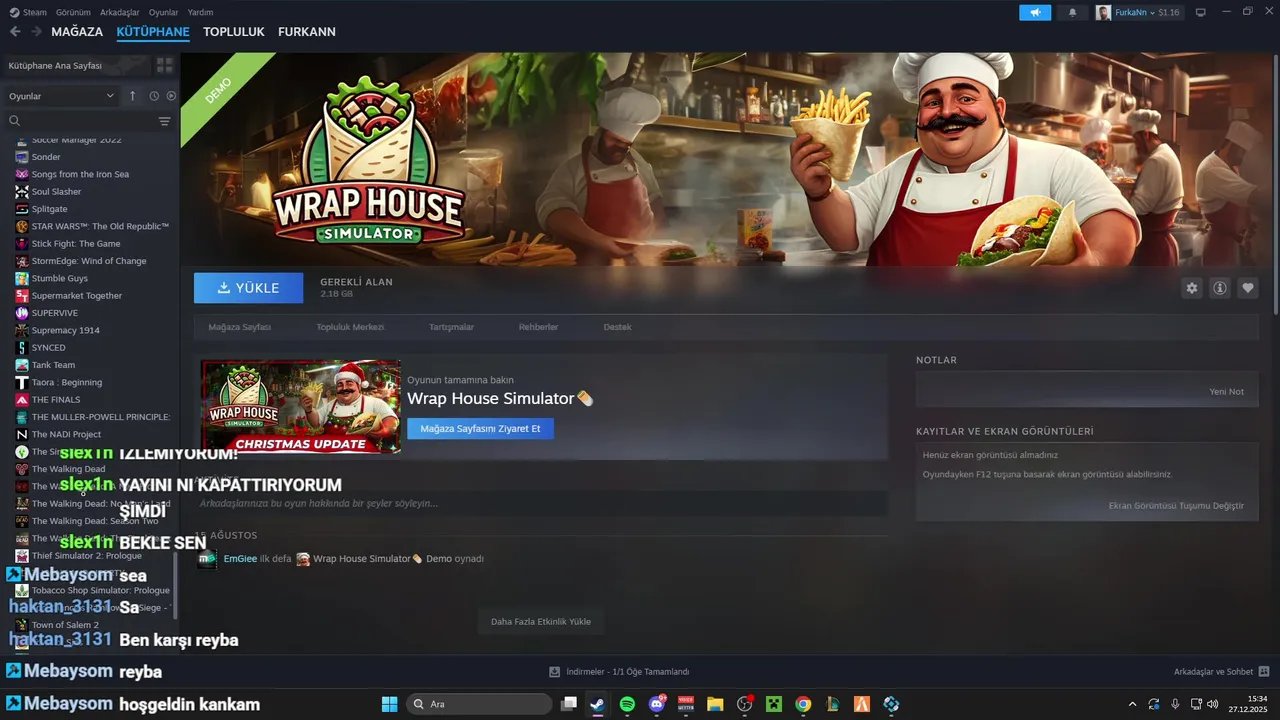Toggle the recent activity clock filter
The image size is (1280, 720).
tap(154, 96)
